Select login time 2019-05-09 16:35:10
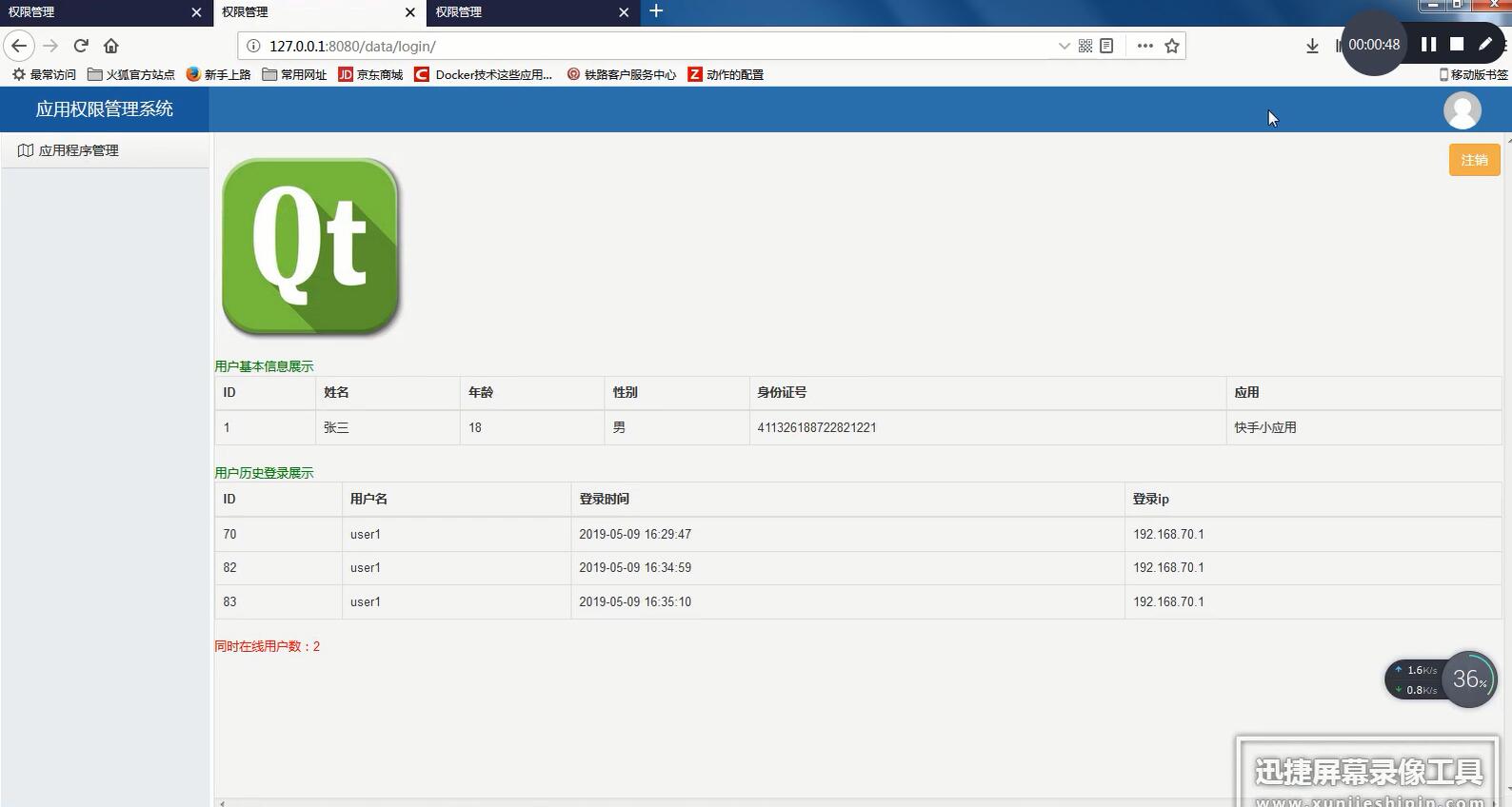 pyautogui.click(x=635, y=601)
